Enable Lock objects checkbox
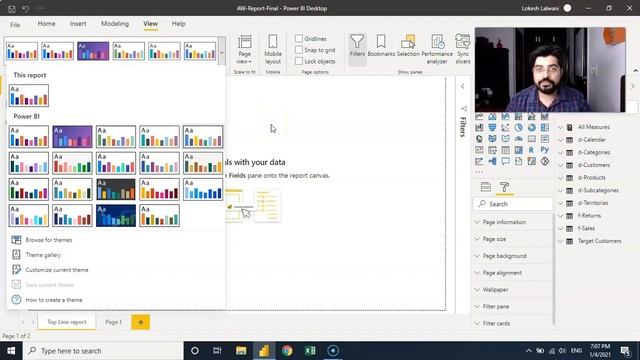The height and width of the screenshot is (360, 640). [299, 61]
